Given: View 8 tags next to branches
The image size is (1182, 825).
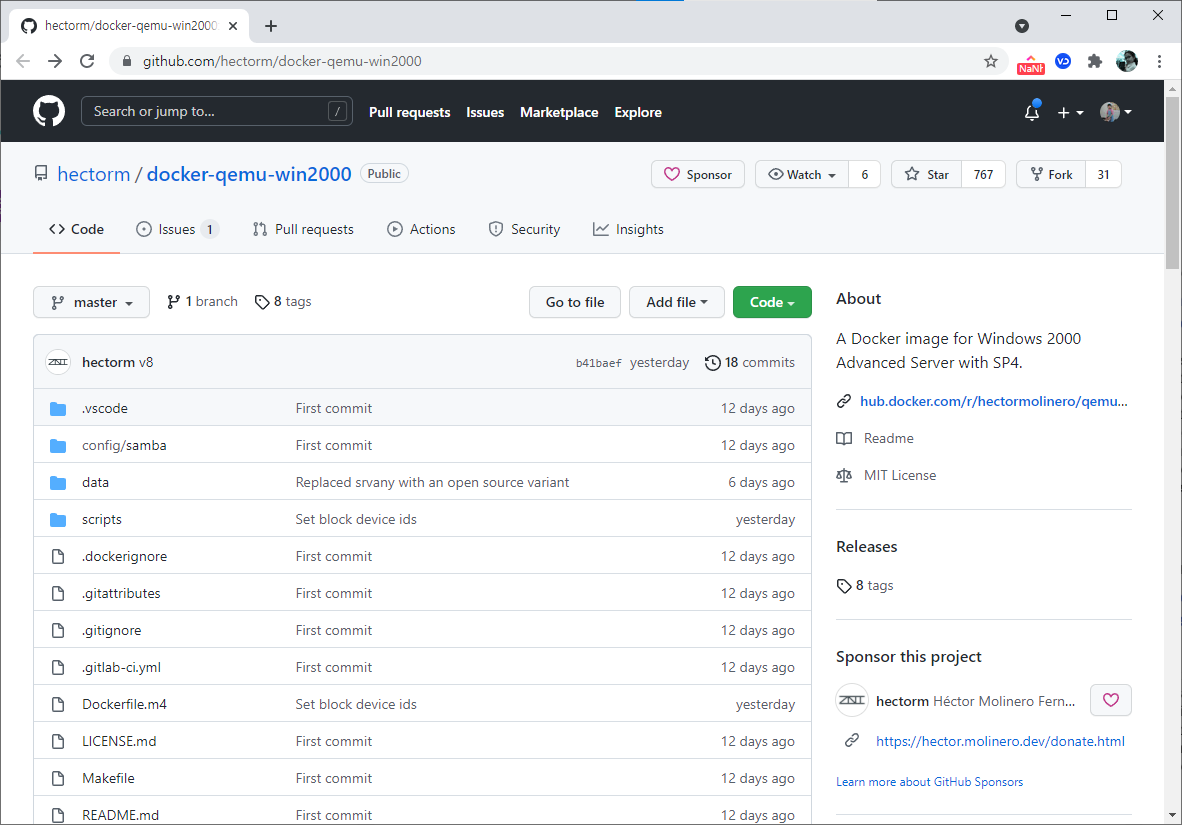Looking at the screenshot, I should coord(283,302).
